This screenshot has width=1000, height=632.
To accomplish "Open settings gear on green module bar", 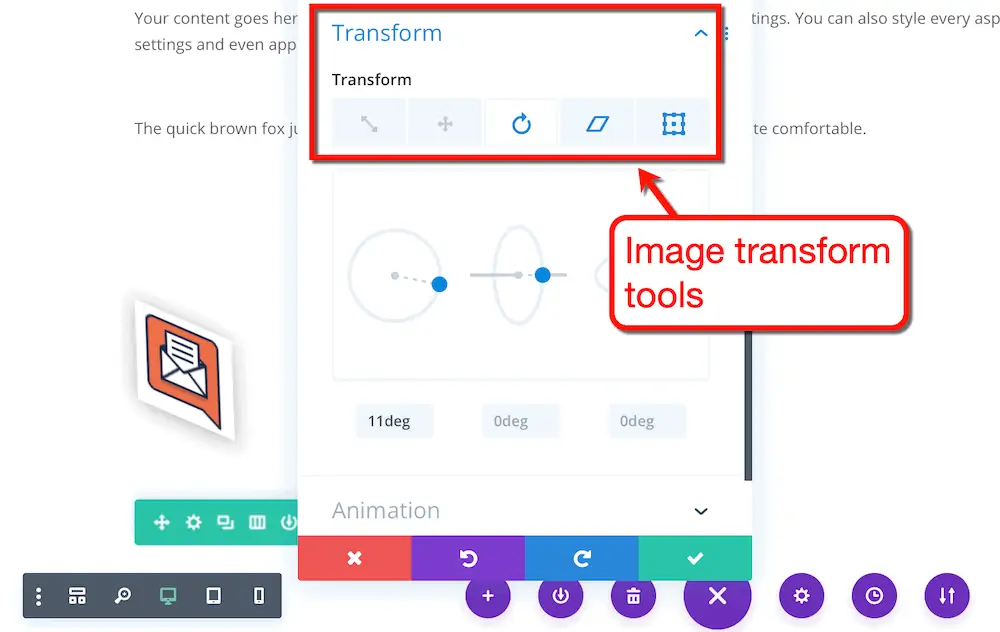I will 193,522.
